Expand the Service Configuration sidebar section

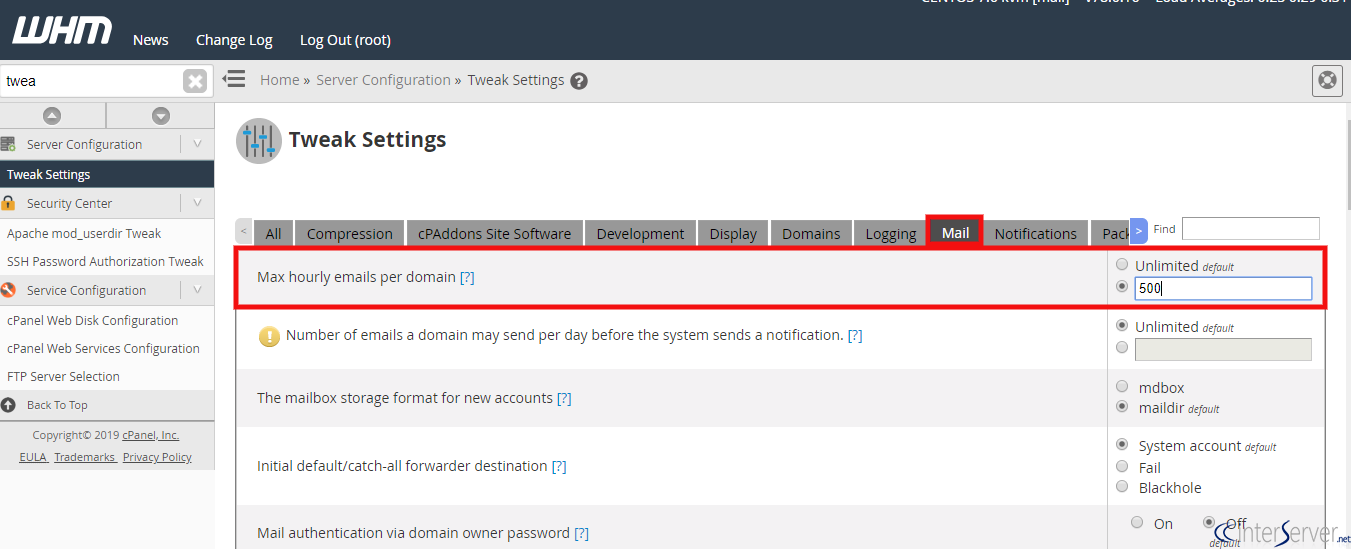[x=197, y=290]
